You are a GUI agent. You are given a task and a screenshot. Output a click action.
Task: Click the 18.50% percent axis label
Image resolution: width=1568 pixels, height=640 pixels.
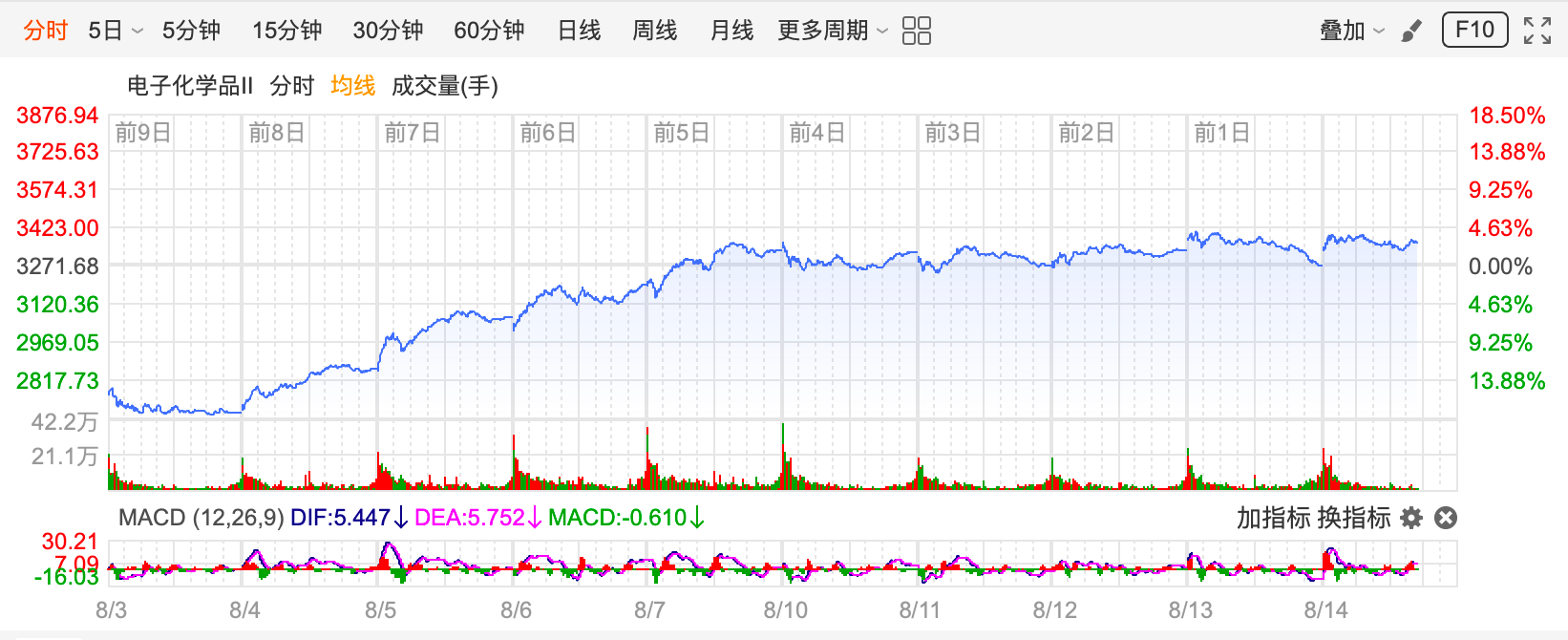pyautogui.click(x=1507, y=116)
